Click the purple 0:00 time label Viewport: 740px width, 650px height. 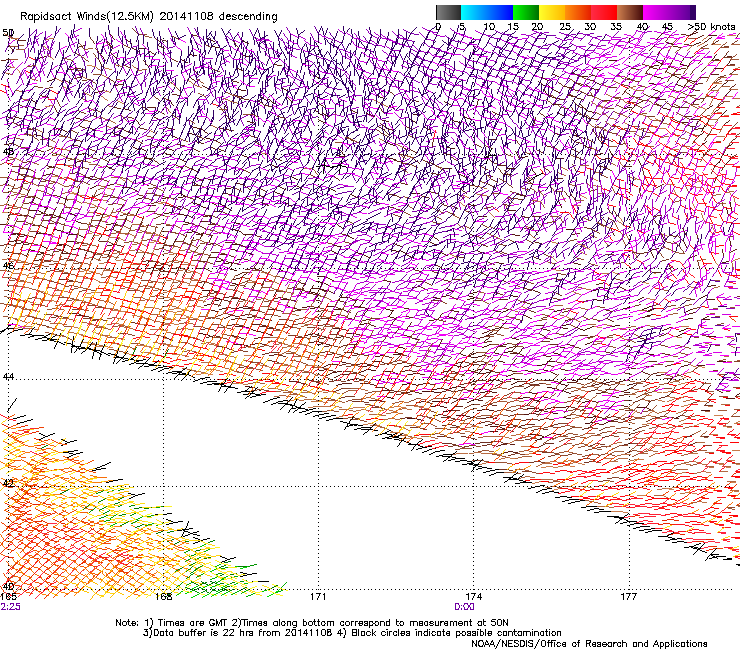(x=464, y=607)
